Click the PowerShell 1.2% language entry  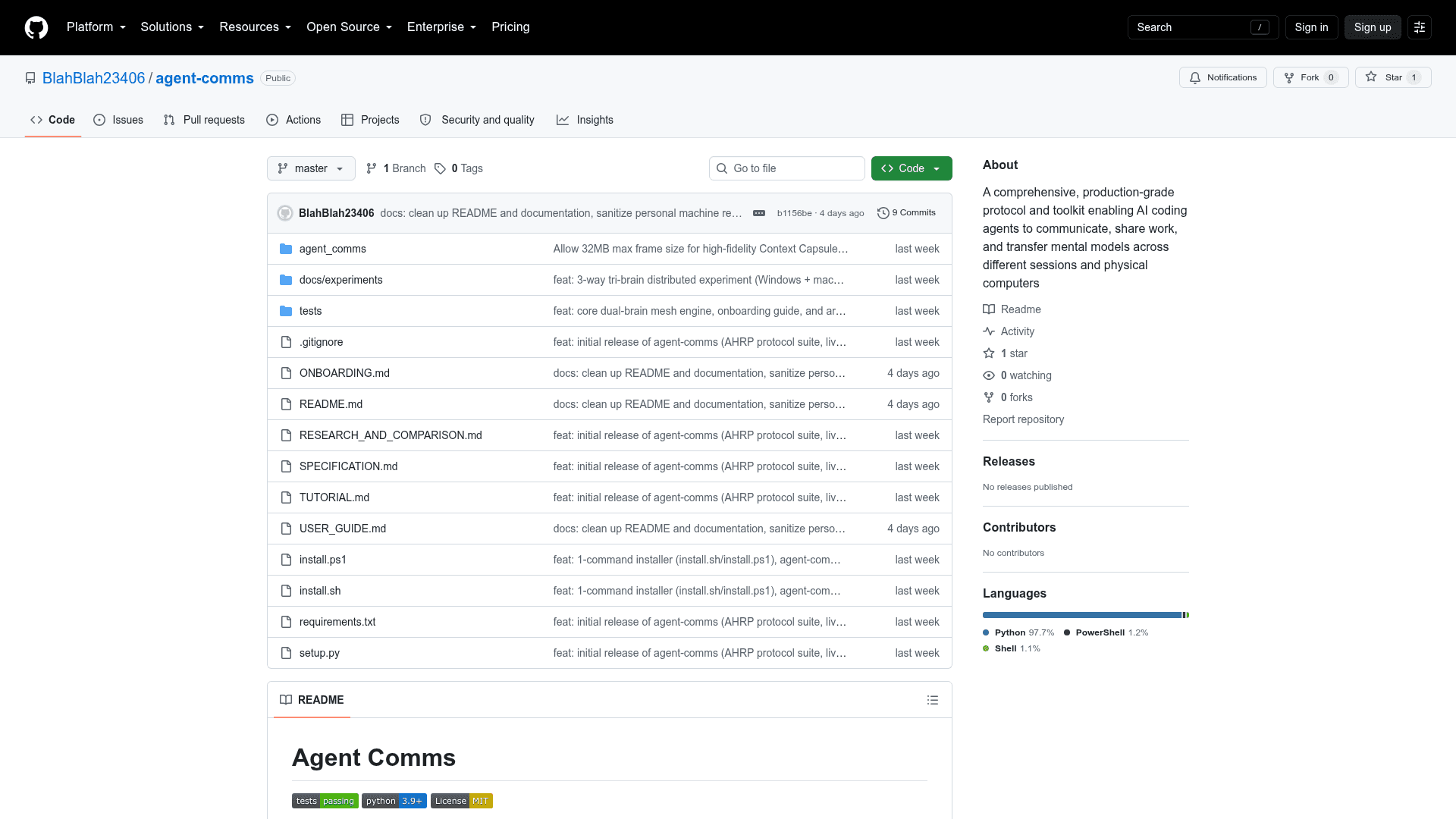click(x=1106, y=632)
